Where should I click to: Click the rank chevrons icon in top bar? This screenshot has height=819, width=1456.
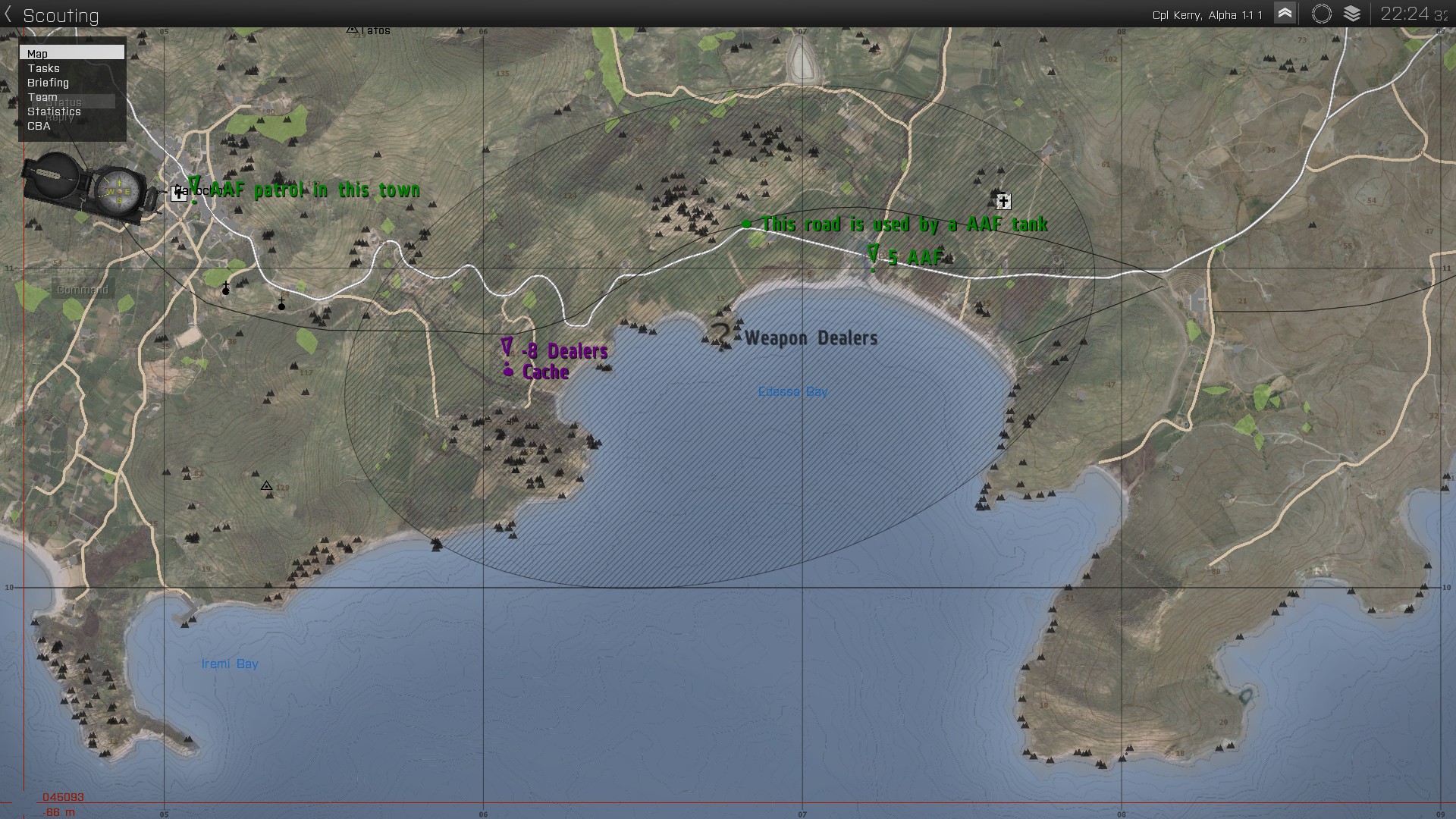pos(1285,14)
